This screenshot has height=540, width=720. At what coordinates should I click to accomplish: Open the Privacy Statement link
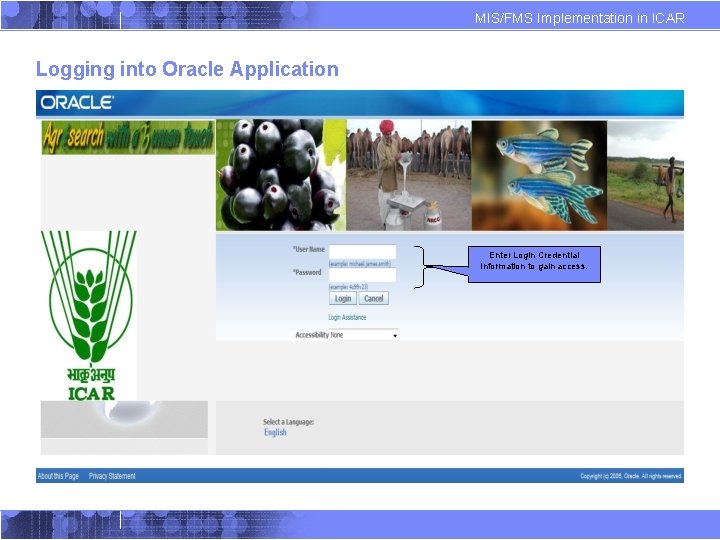[112, 476]
